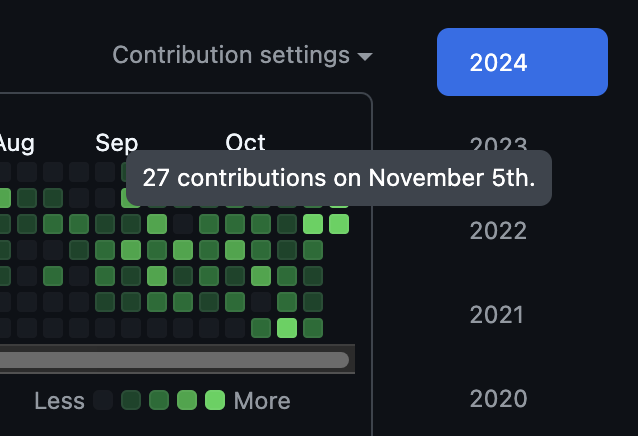
Task: Click the middle legend swatch
Action: (159, 400)
